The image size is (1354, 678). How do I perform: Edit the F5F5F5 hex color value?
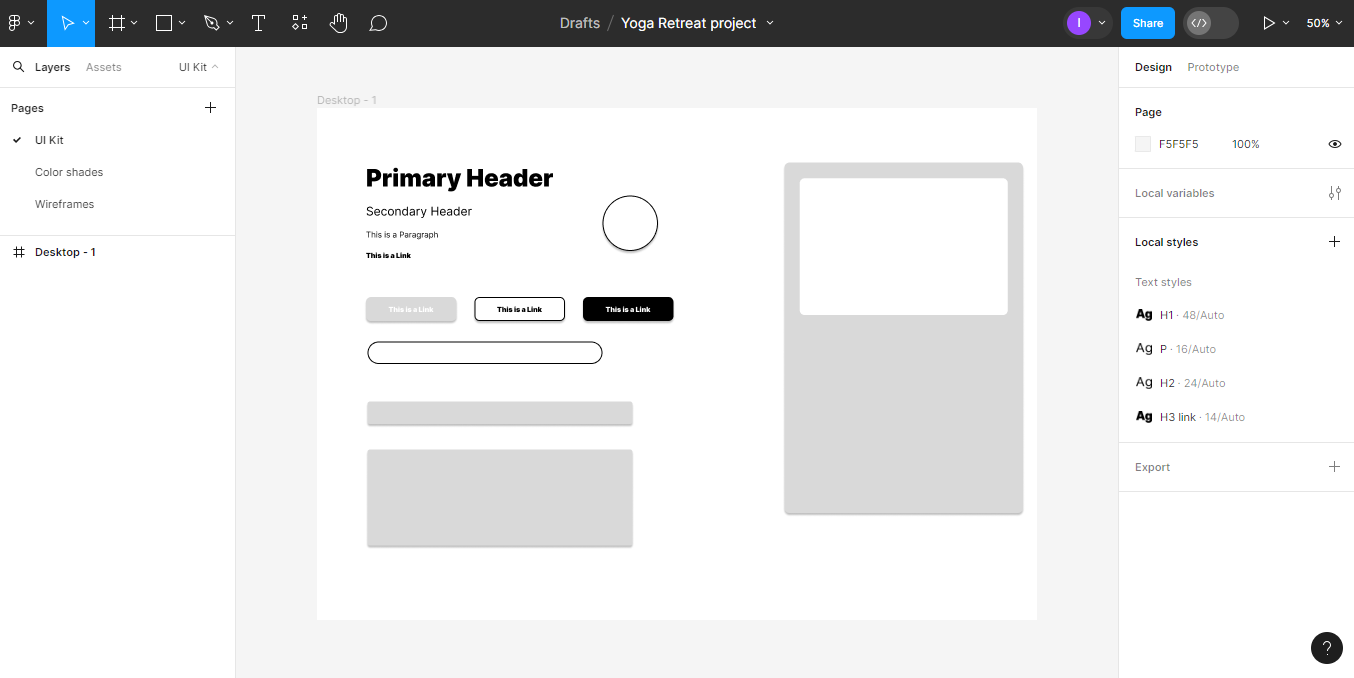click(x=1178, y=144)
